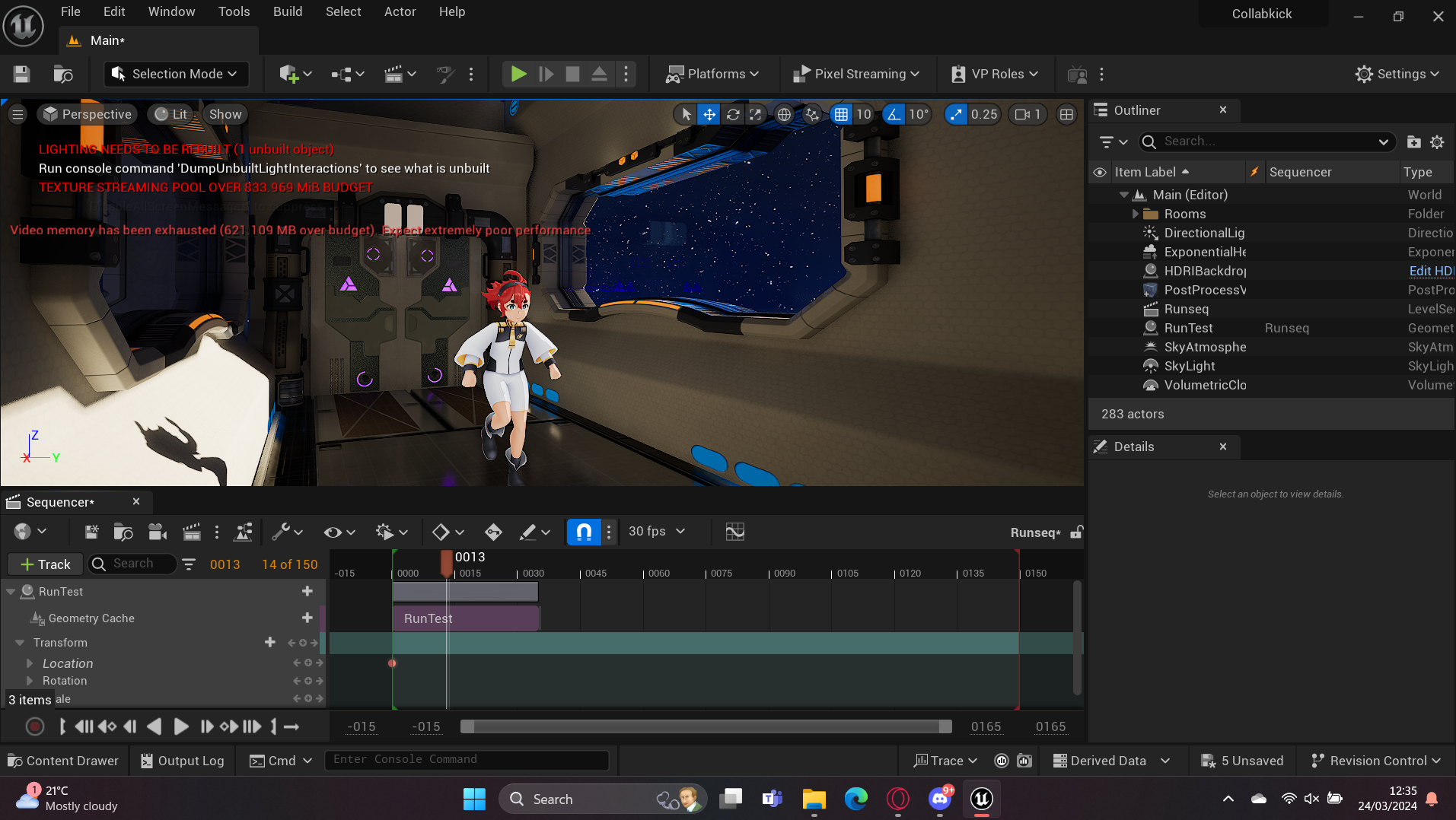
Task: Activate the viewport Rotate tool
Action: pos(733,114)
